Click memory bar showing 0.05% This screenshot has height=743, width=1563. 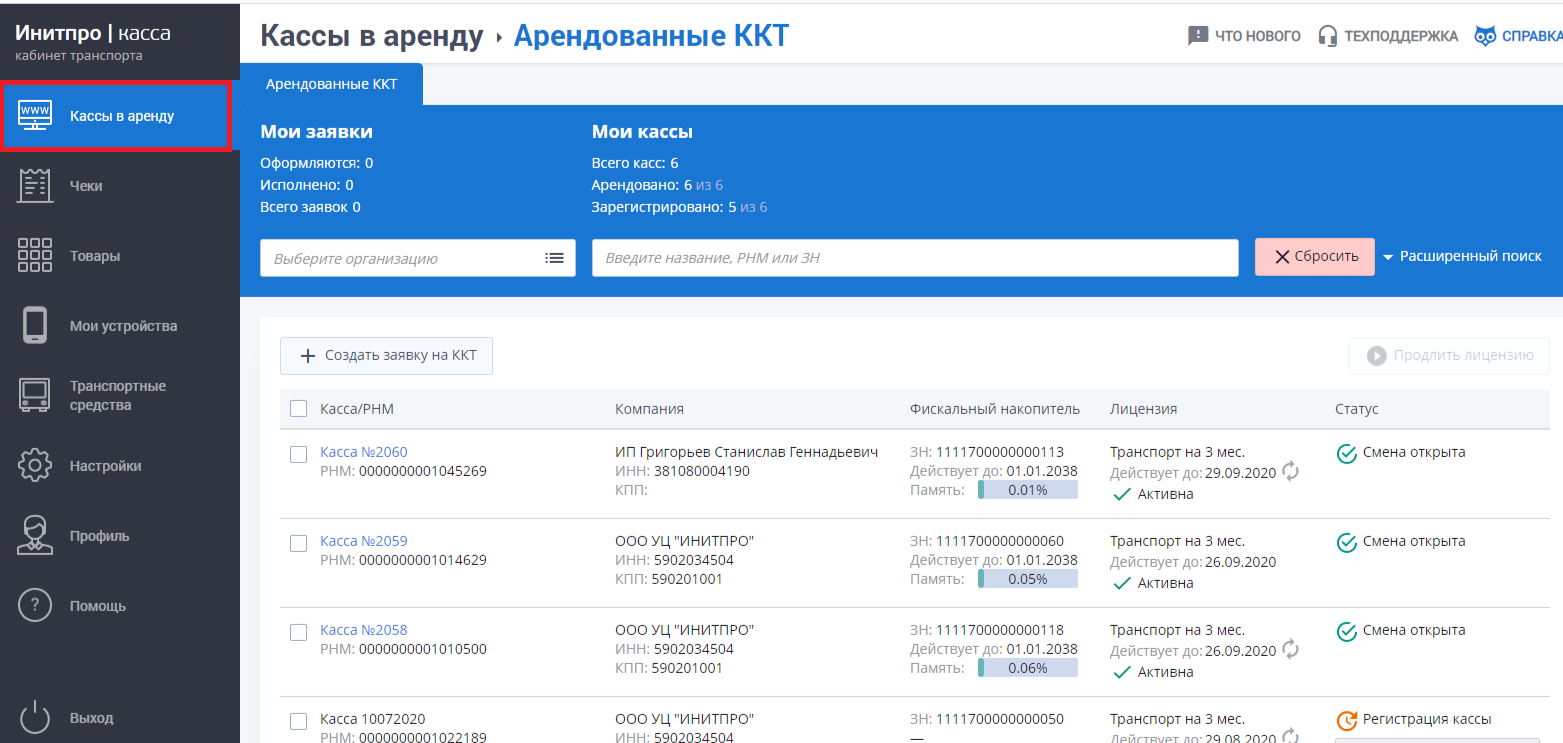click(1028, 579)
